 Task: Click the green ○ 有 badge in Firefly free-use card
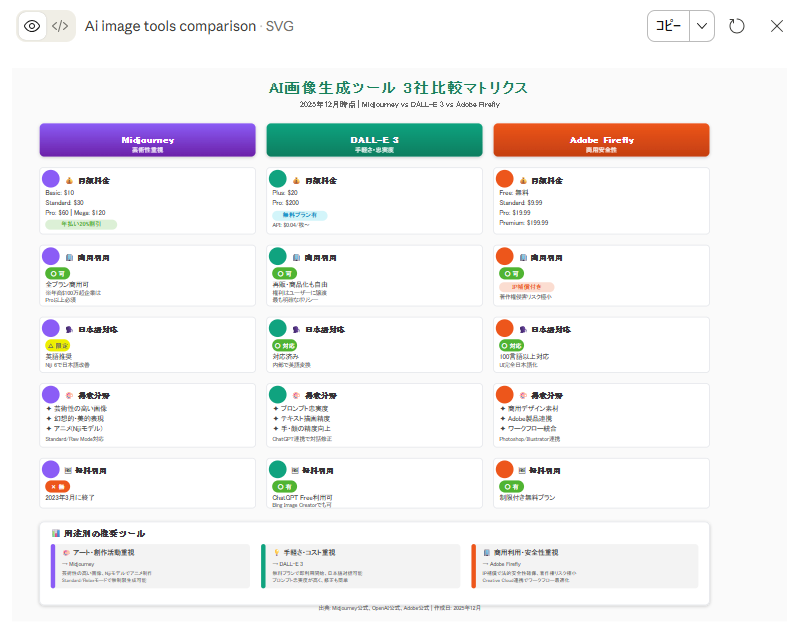[511, 487]
